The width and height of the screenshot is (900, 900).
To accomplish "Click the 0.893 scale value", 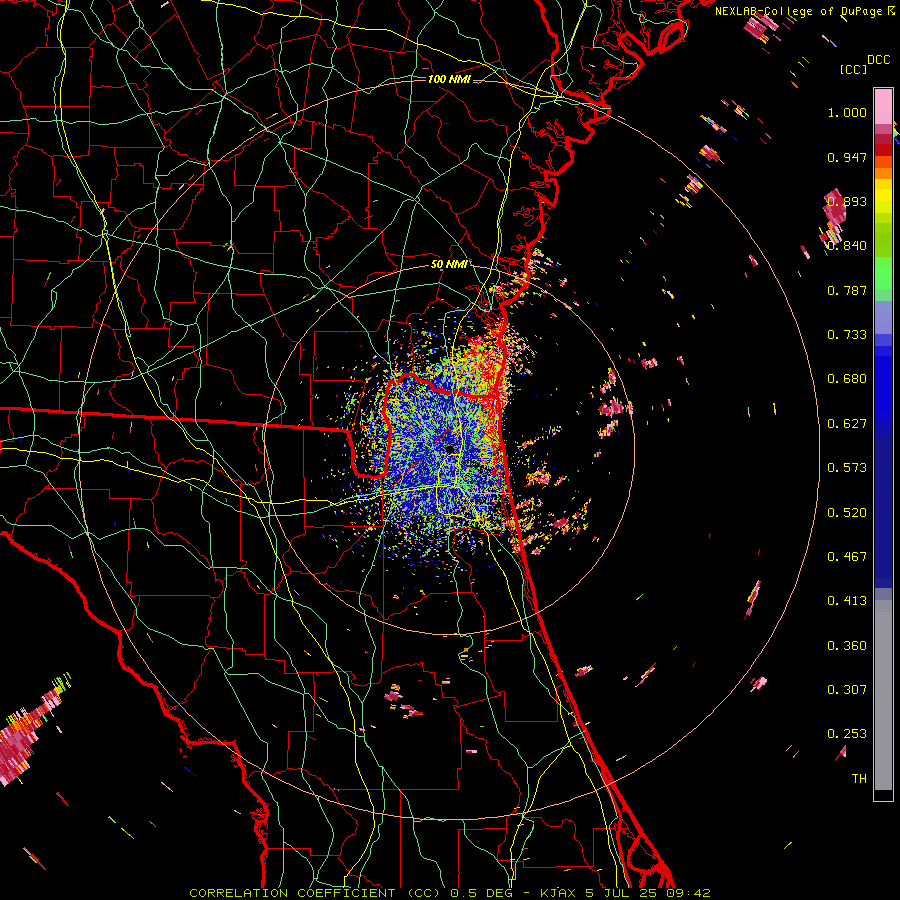I will pos(847,201).
